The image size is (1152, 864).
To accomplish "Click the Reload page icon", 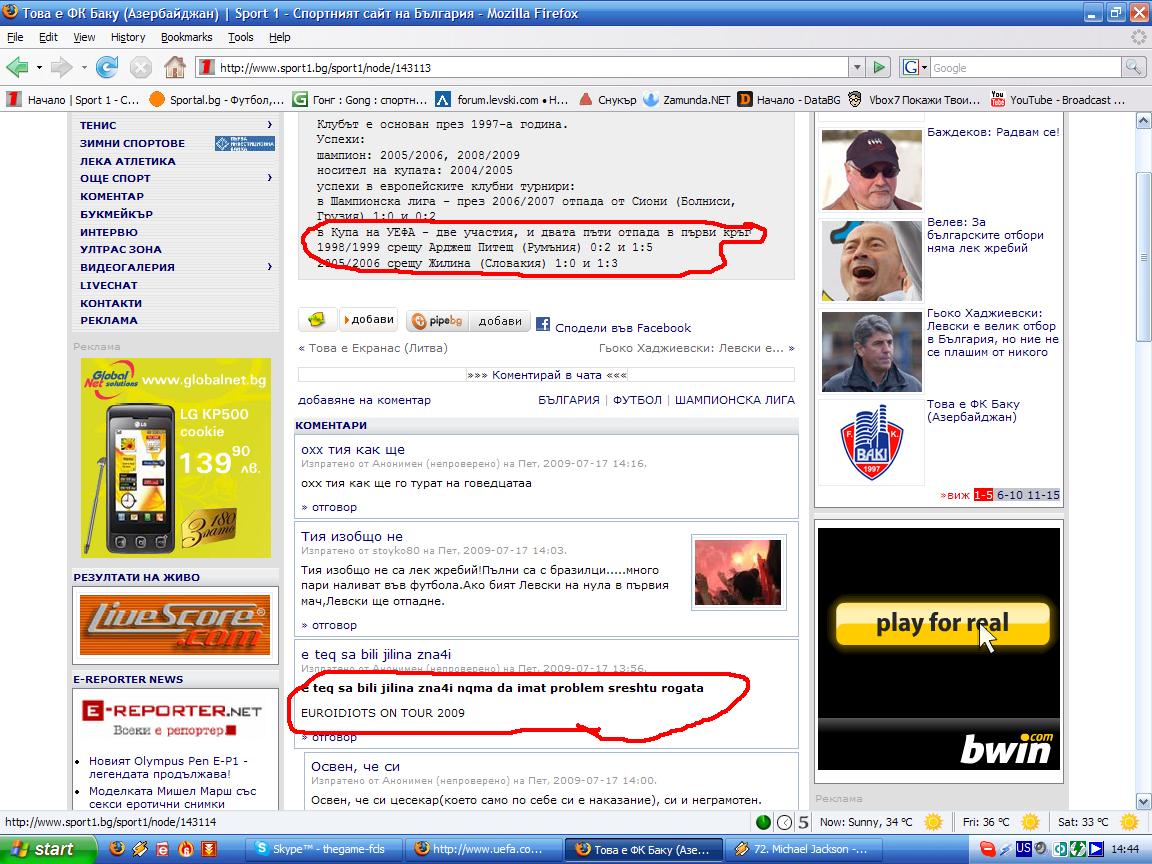I will pyautogui.click(x=107, y=68).
